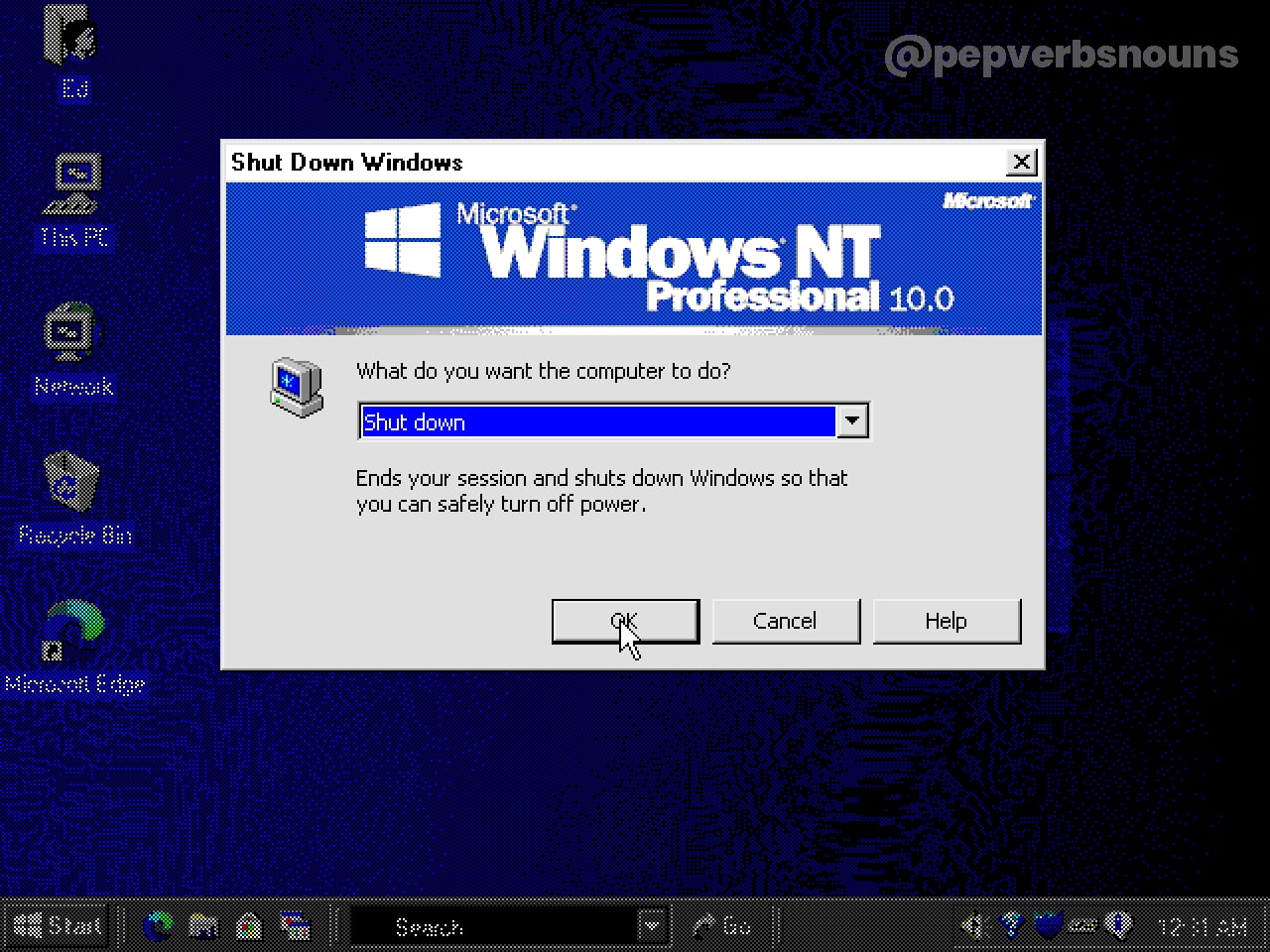Viewport: 1270px width, 952px height.
Task: Click the 'What do you want the computer to do?' text
Action: click(x=544, y=371)
